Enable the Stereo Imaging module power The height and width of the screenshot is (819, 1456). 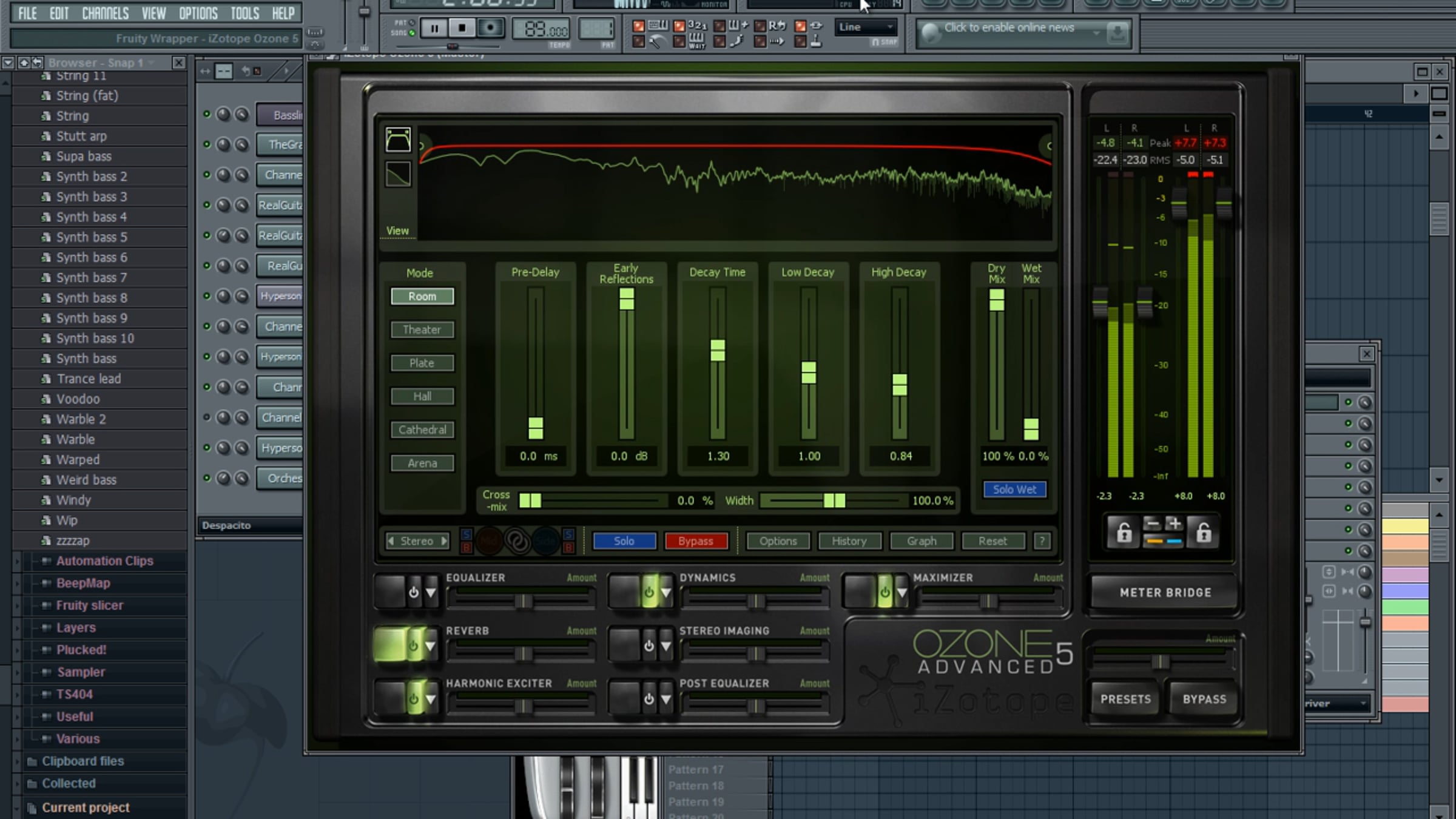tap(649, 645)
